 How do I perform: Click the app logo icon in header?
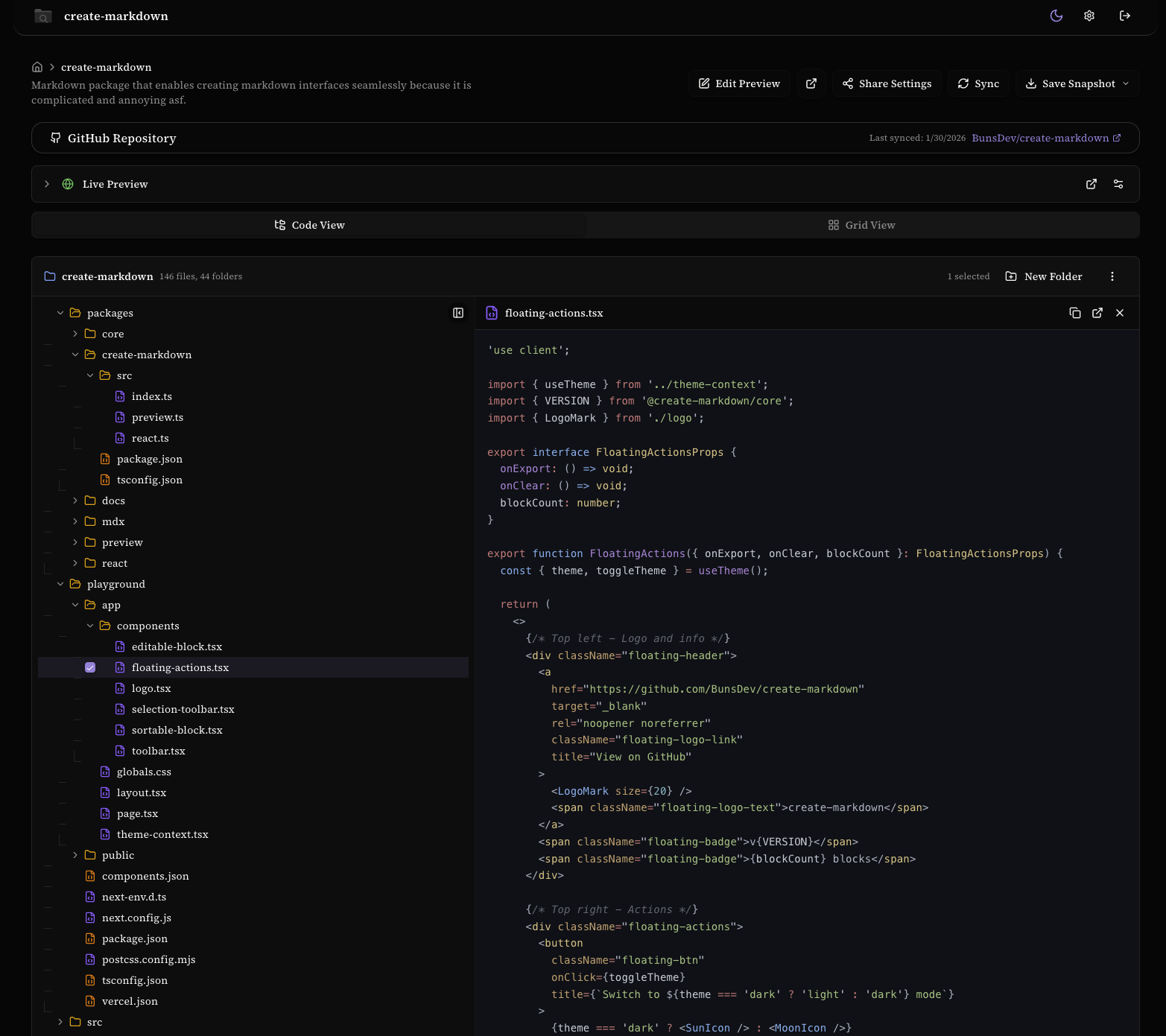click(x=43, y=16)
